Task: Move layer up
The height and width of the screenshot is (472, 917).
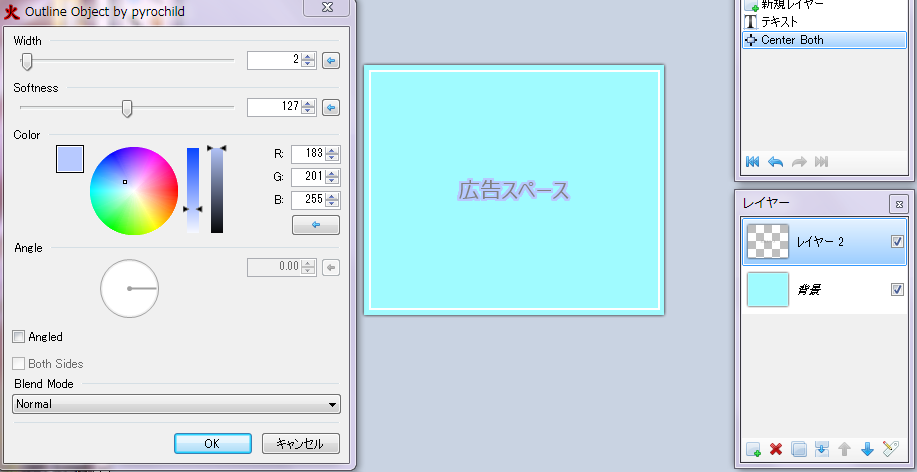Action: coord(844,449)
